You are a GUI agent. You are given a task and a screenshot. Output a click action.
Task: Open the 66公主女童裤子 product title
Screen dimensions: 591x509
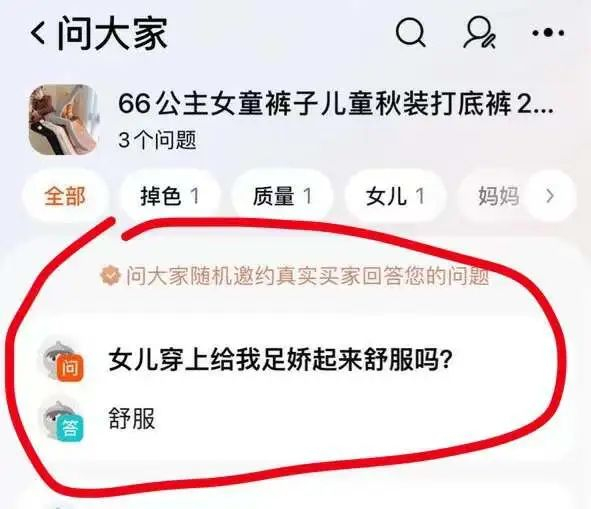click(336, 104)
